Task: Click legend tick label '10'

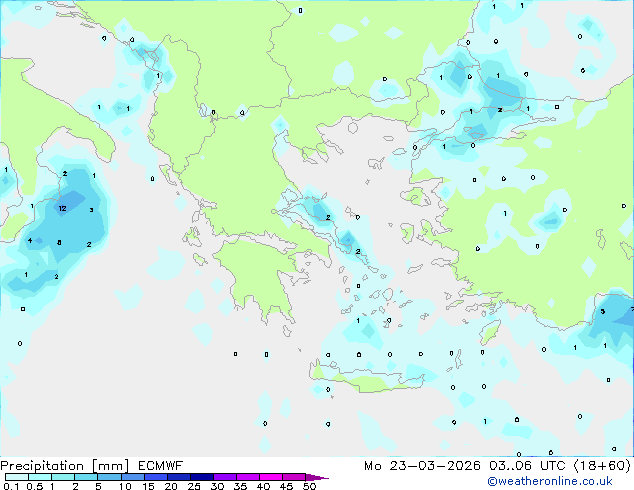Action: pyautogui.click(x=125, y=486)
